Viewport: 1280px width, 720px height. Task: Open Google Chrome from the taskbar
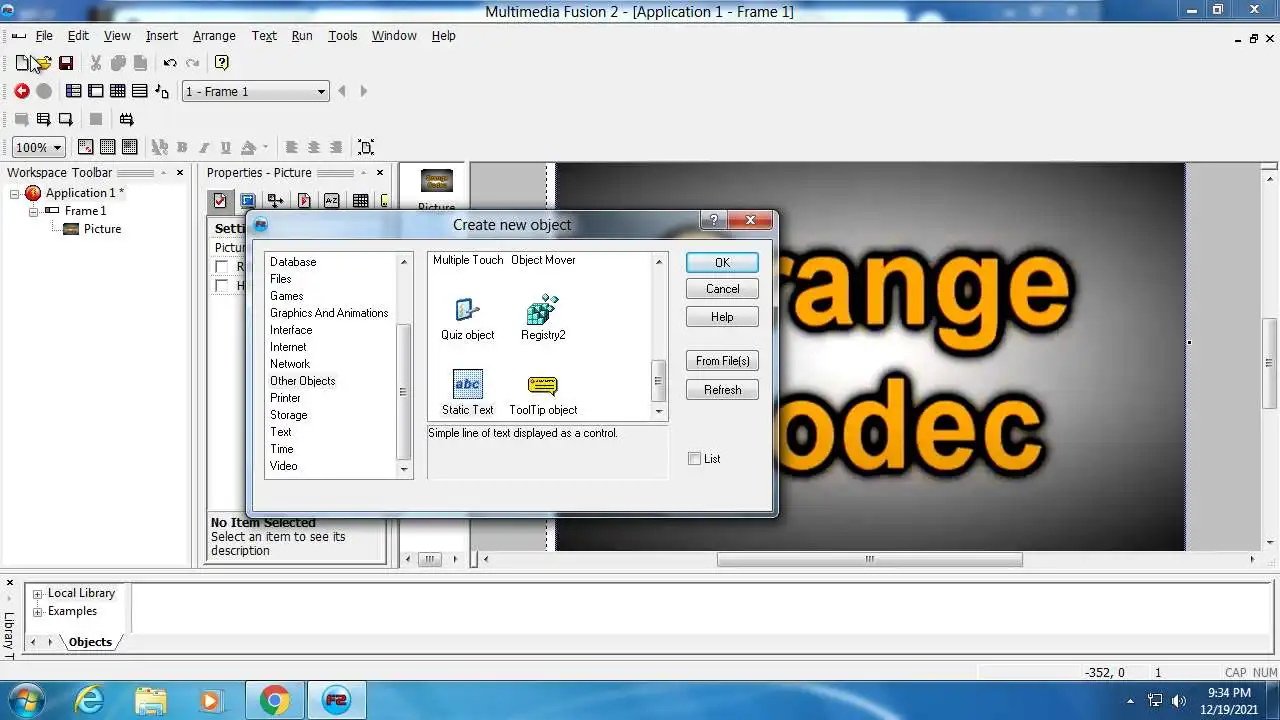pos(274,700)
